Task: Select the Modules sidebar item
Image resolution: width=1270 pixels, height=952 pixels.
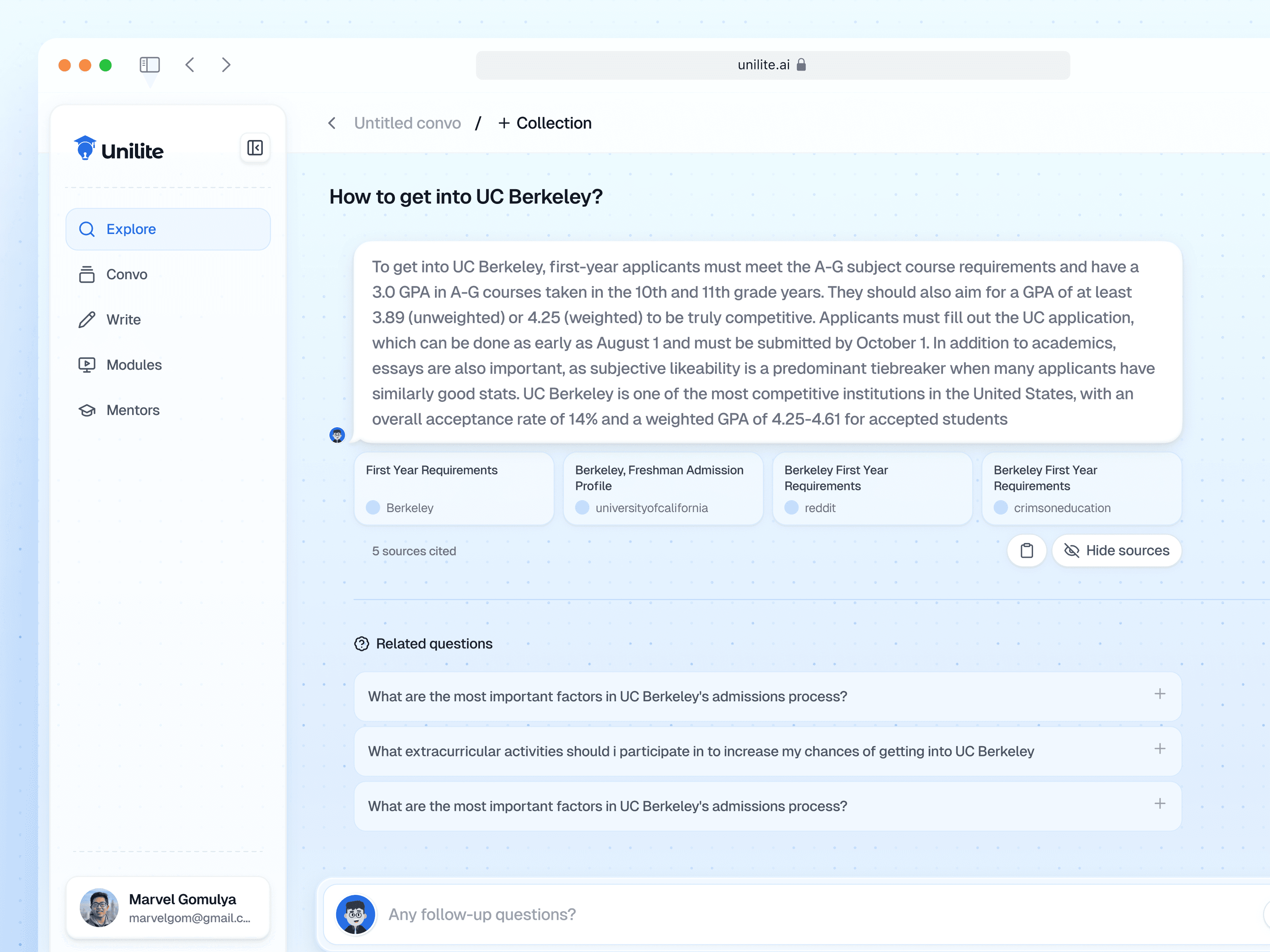Action: (x=134, y=365)
